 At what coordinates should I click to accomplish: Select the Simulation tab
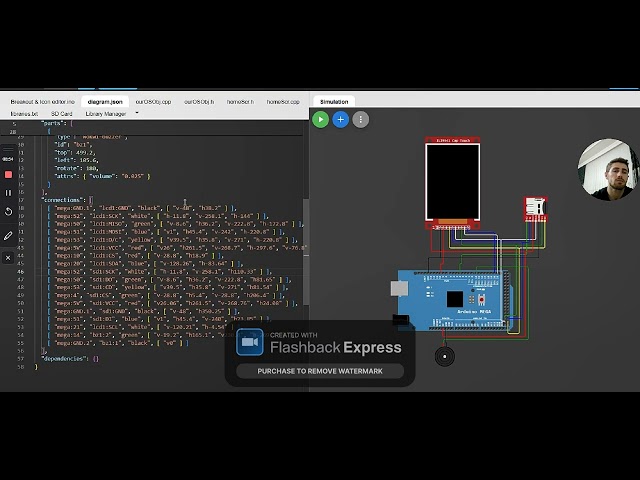tap(334, 102)
